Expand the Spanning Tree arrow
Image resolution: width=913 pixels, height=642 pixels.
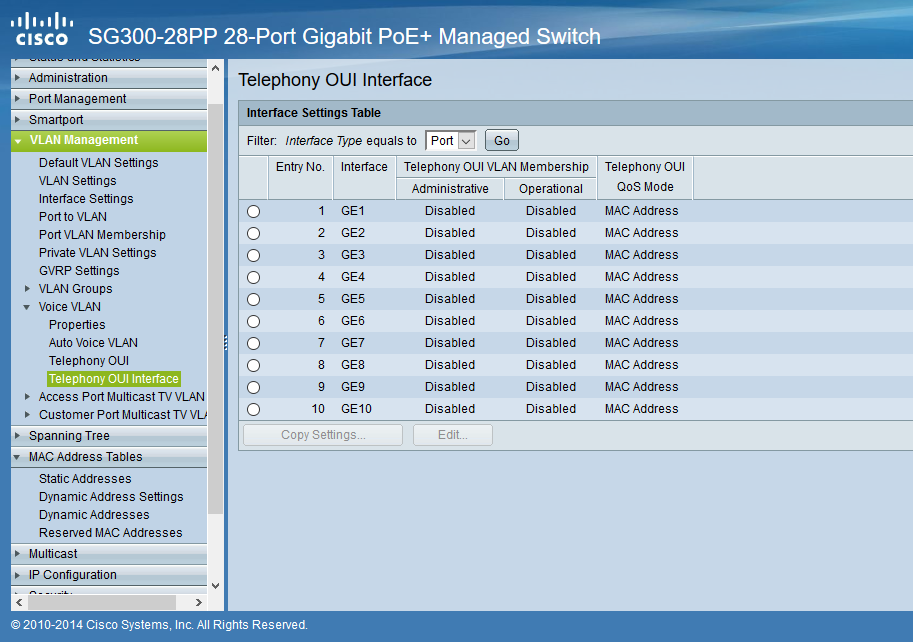click(x=17, y=435)
